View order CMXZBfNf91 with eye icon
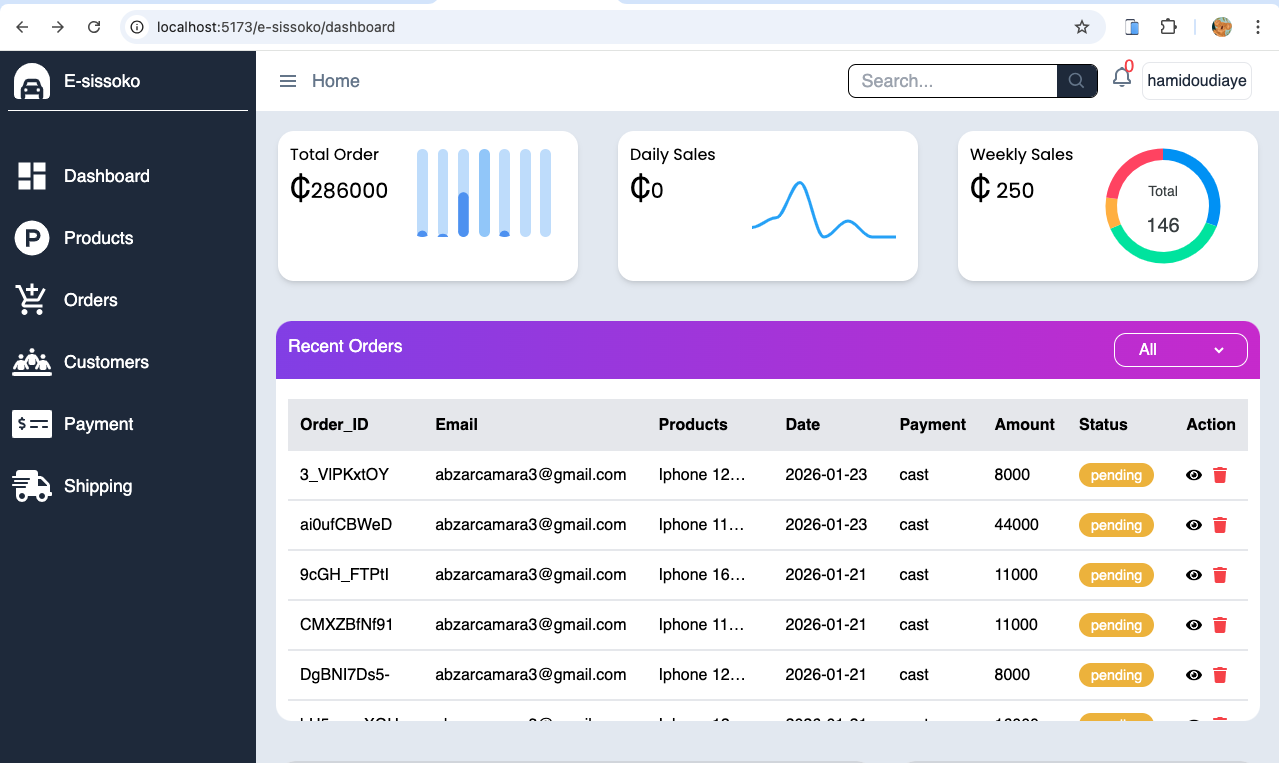Viewport: 1279px width, 763px height. pos(1193,625)
